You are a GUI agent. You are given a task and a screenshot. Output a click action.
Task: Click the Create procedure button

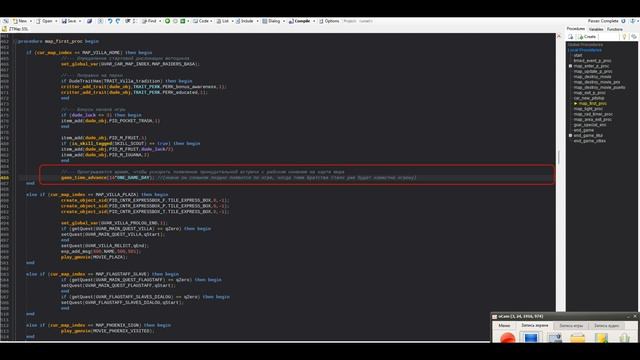[587, 37]
